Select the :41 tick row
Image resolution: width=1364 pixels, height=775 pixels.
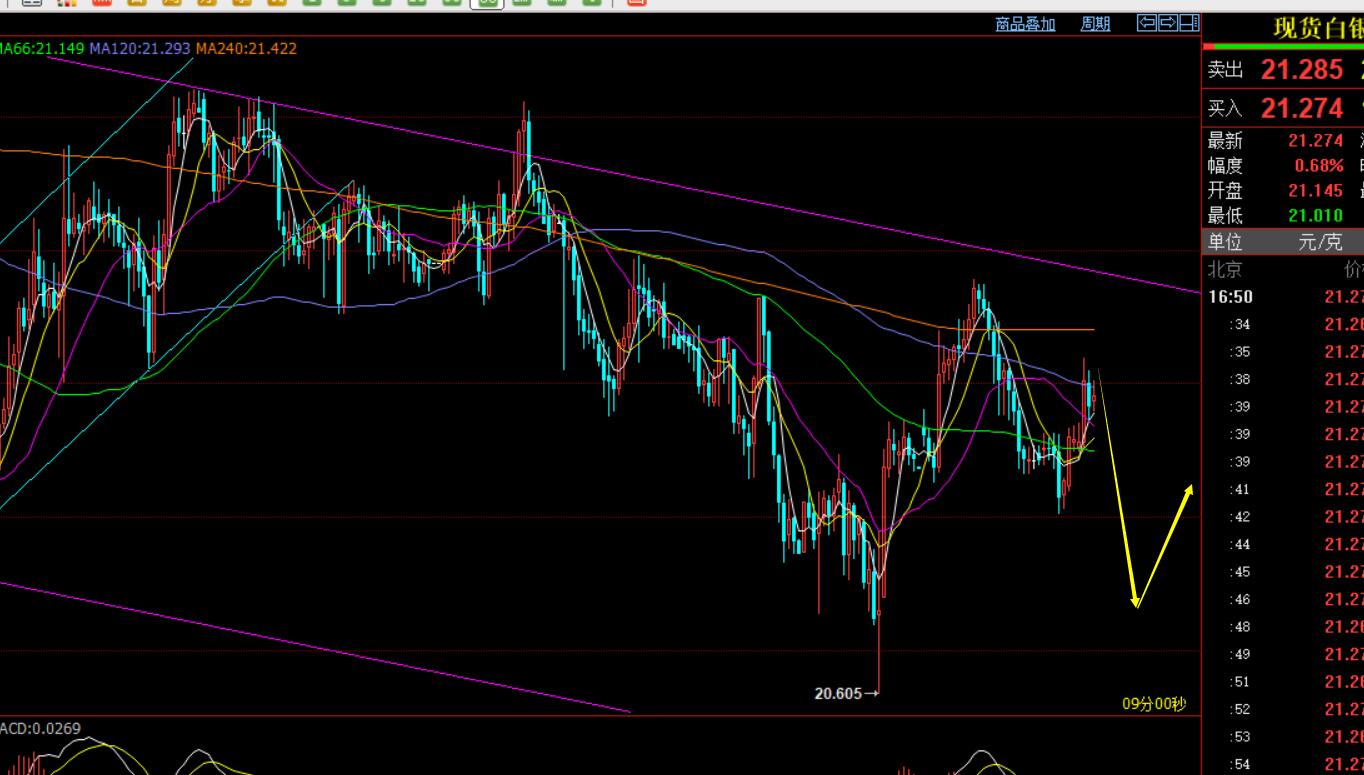point(1283,489)
